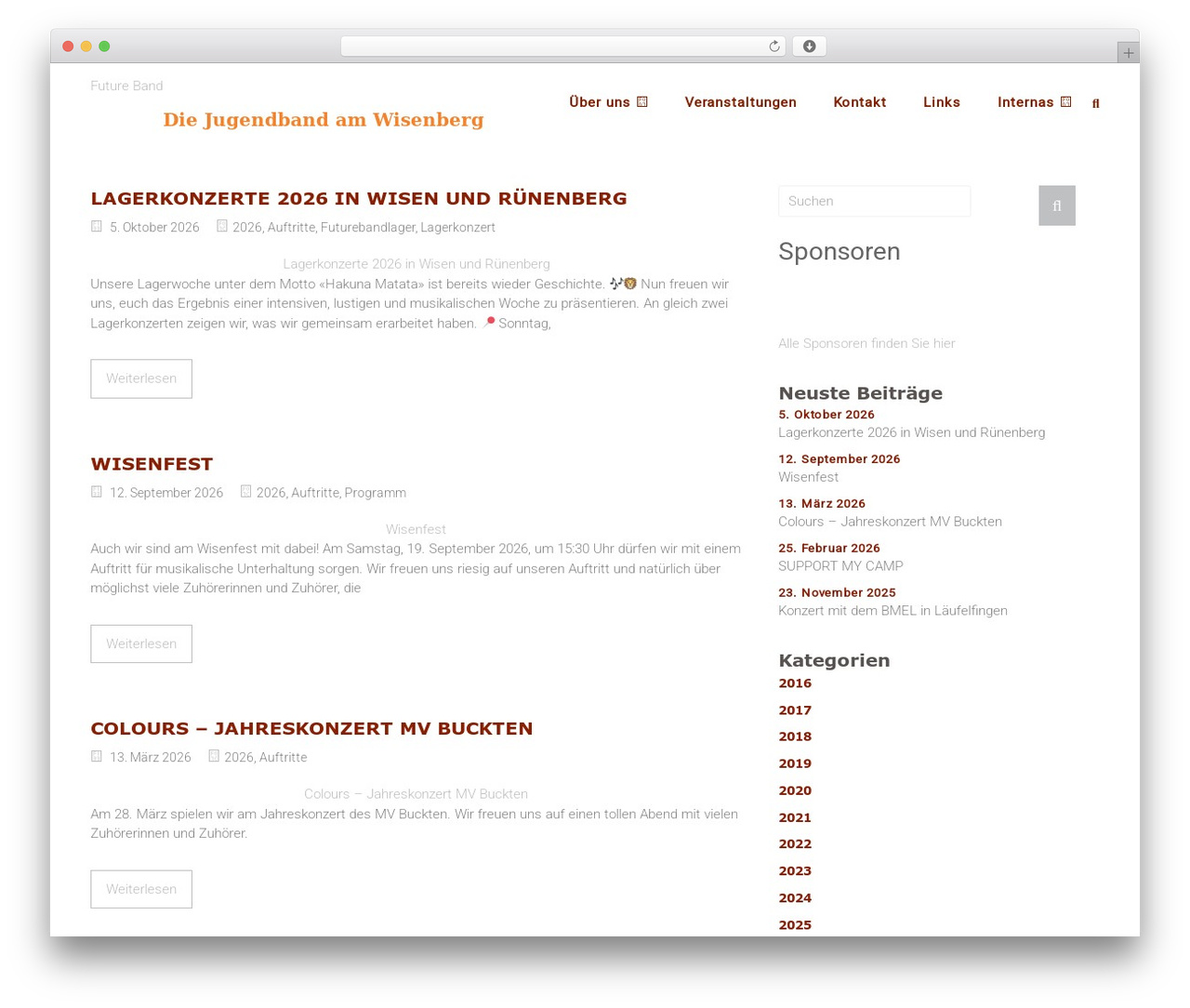Open Colours – Jahreskonzert MV Buckten title
Viewport: 1190px width, 1008px height.
pyautogui.click(x=311, y=728)
